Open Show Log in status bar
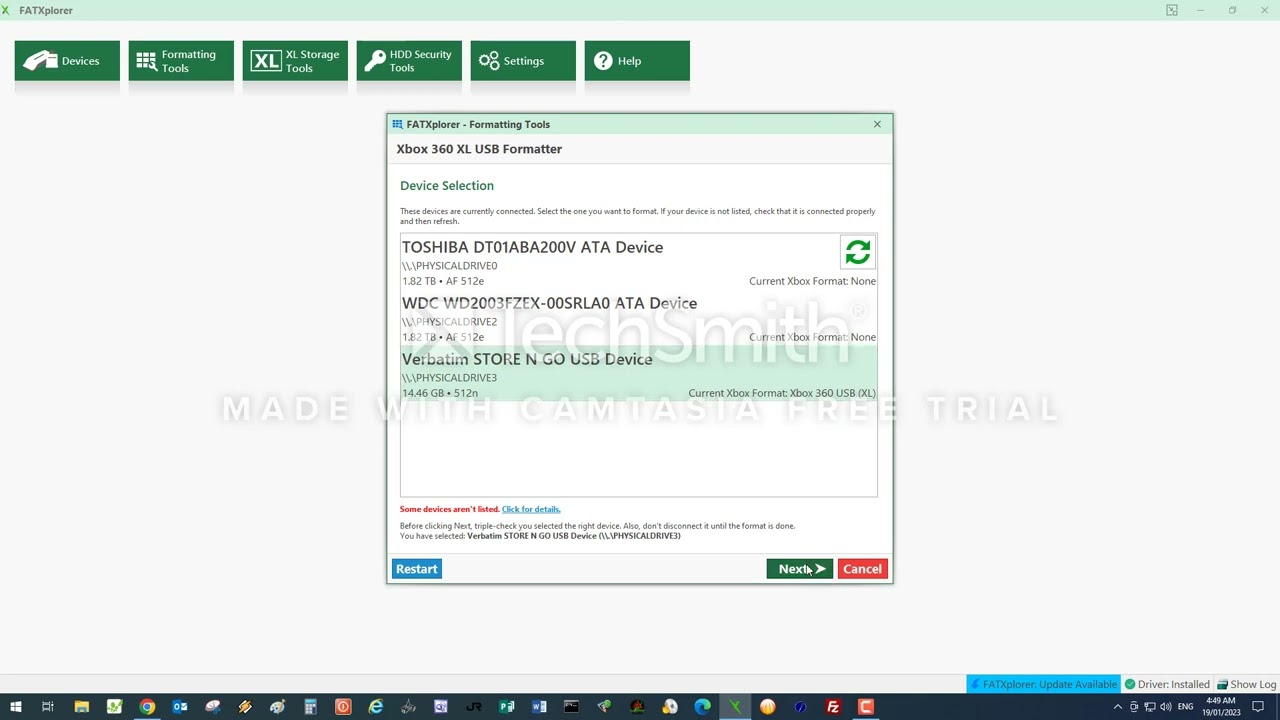Viewport: 1280px width, 720px height. 1246,684
